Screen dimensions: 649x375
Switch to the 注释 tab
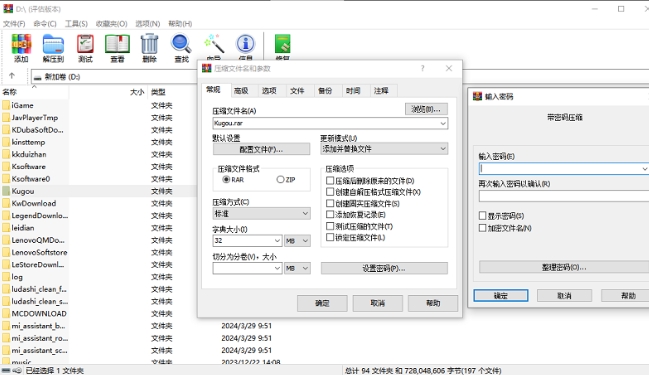click(x=381, y=91)
